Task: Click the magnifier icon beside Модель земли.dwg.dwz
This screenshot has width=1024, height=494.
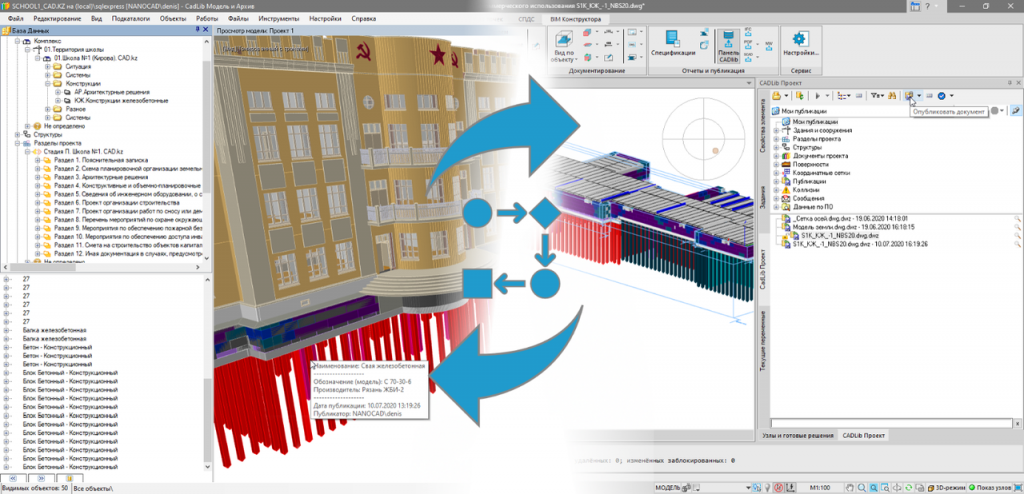Action: tap(1017, 227)
